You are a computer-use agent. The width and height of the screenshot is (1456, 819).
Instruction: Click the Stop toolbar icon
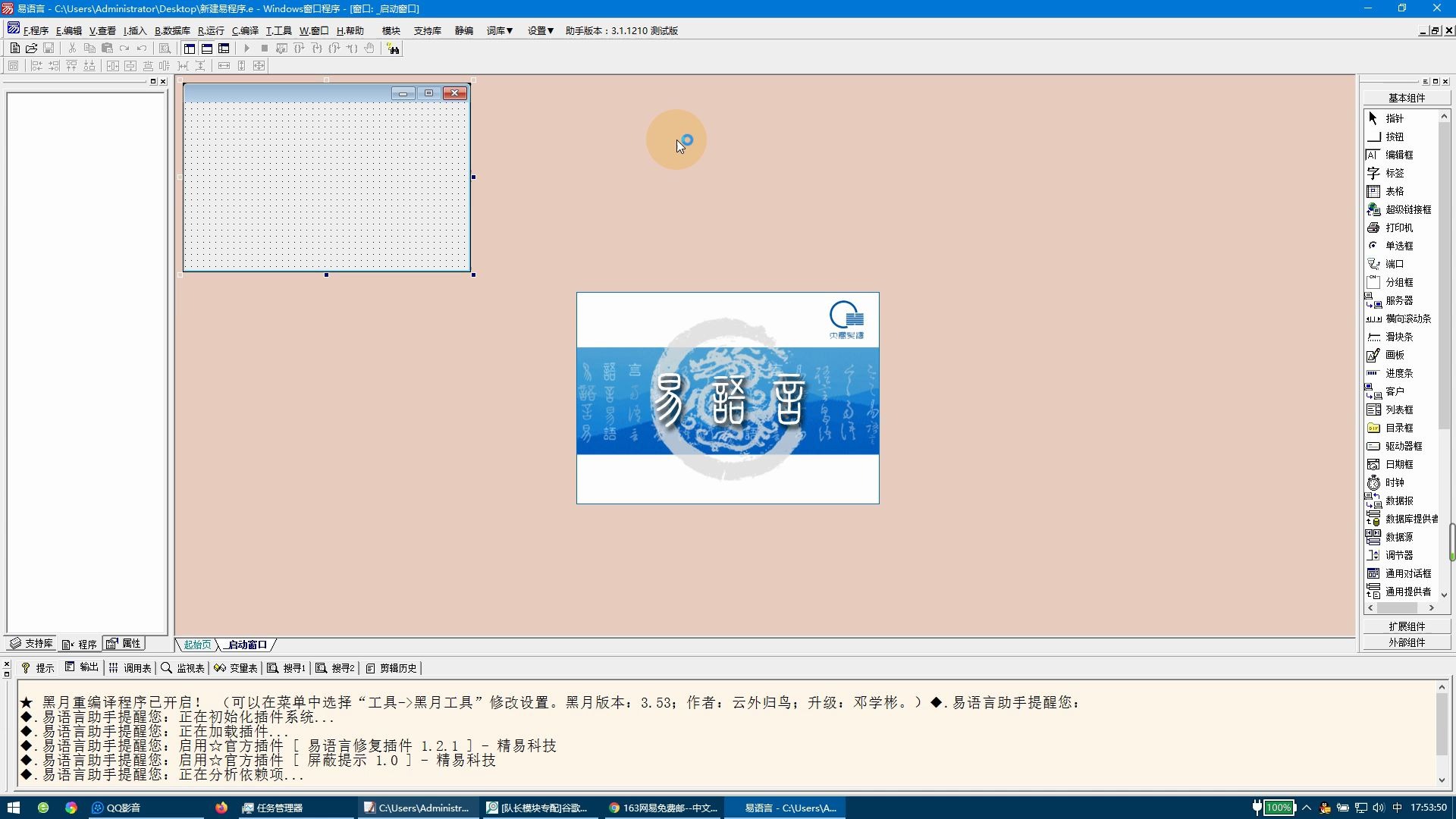coord(264,49)
